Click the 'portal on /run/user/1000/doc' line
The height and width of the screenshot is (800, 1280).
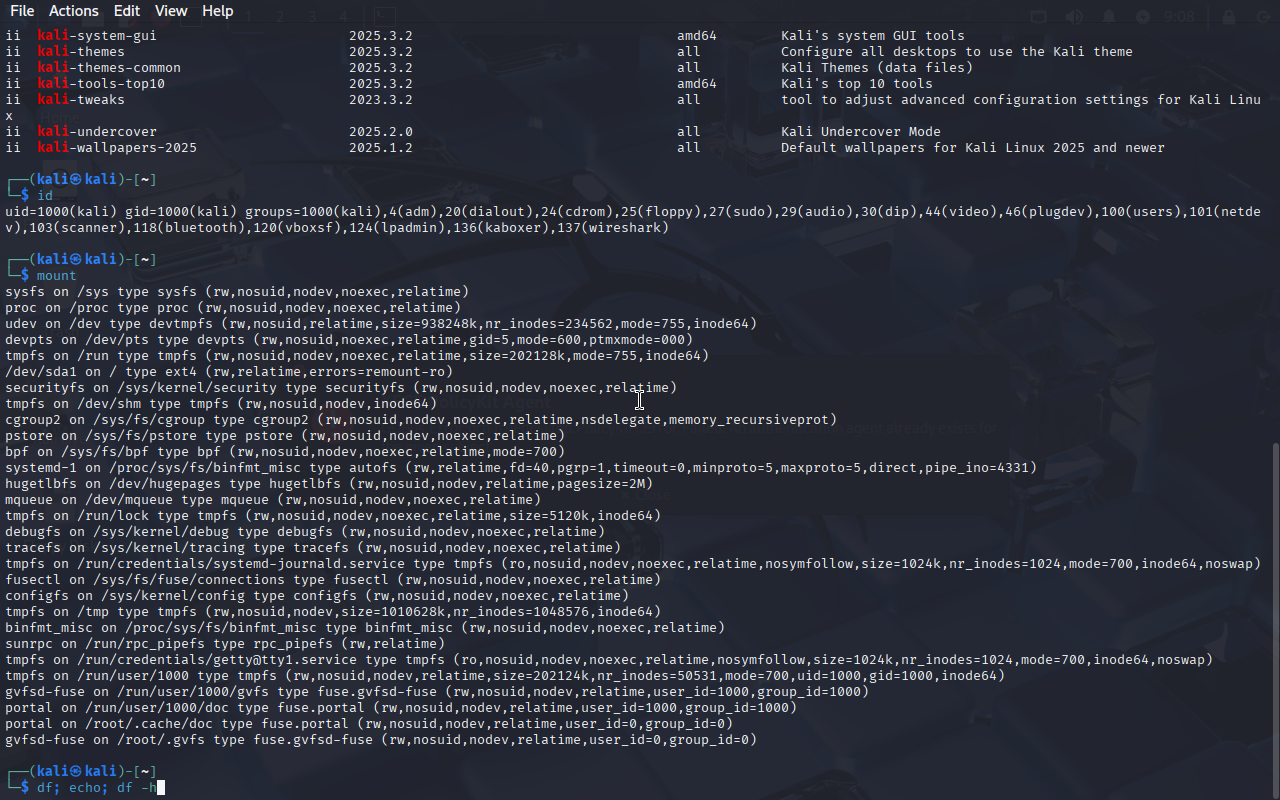401,707
